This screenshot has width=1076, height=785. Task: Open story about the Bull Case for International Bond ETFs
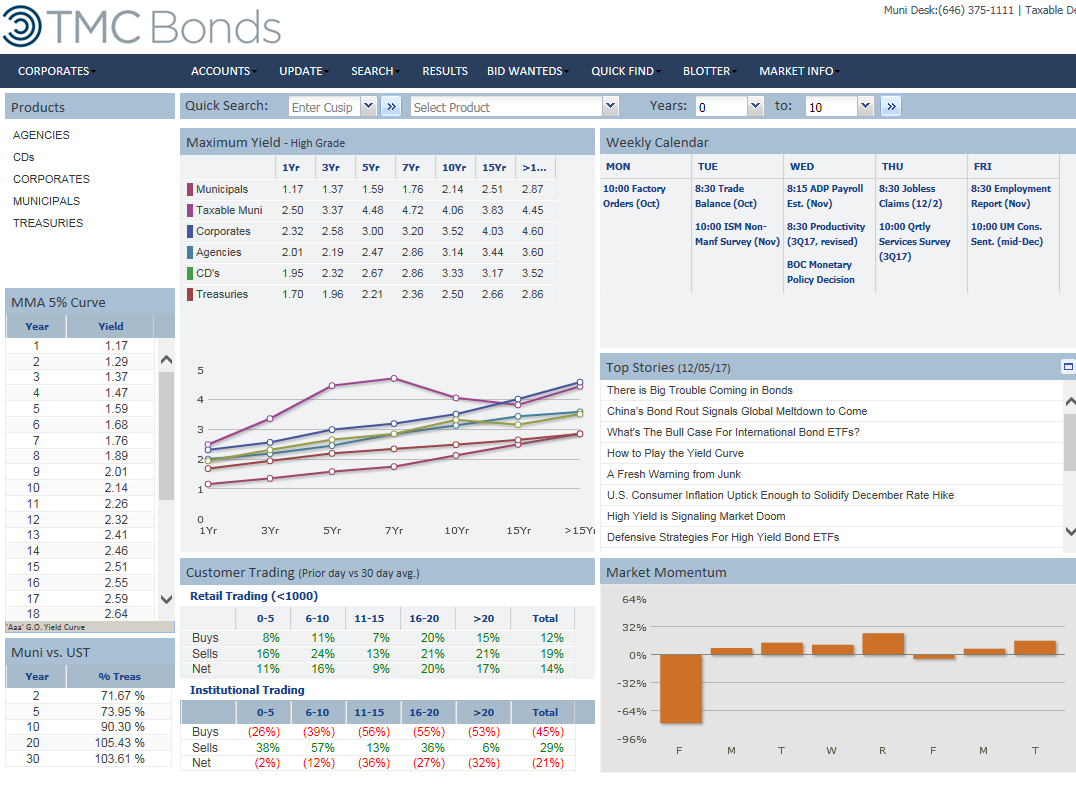click(x=733, y=432)
